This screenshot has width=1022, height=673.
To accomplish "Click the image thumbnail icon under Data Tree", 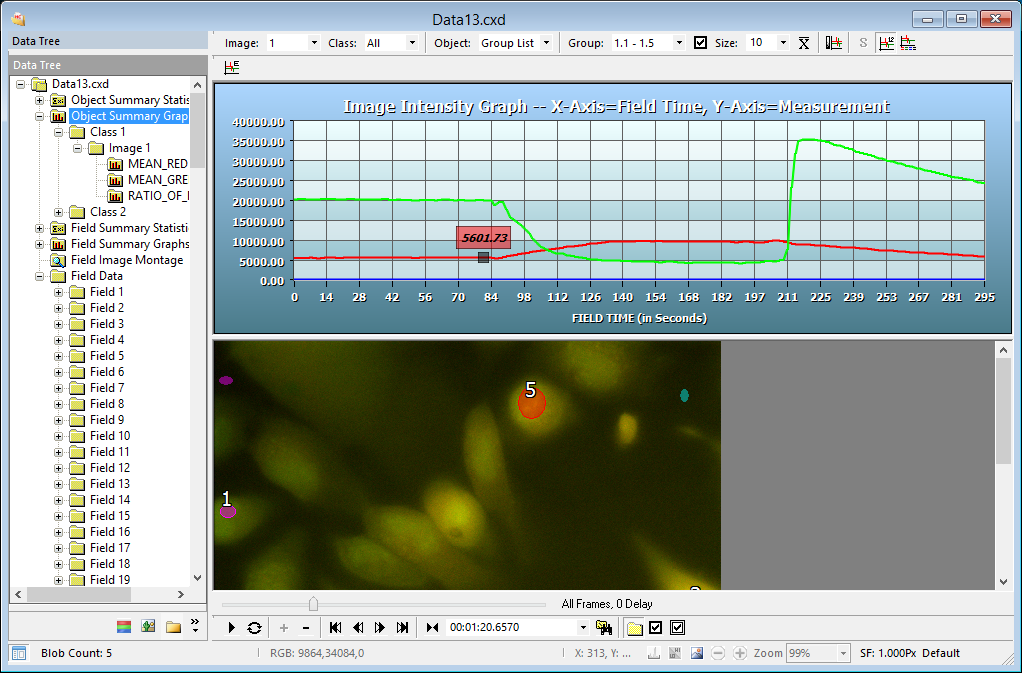I will (148, 627).
